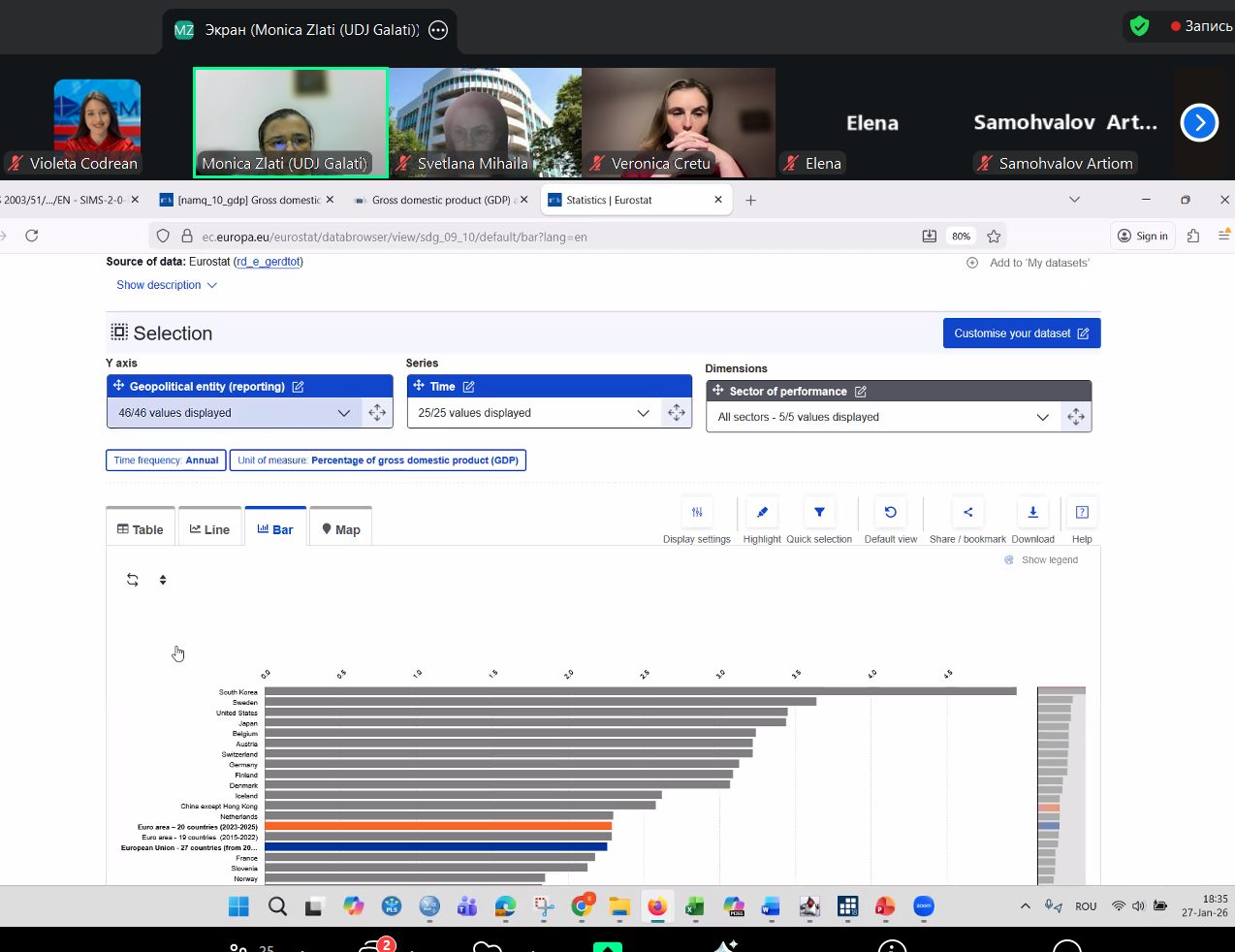The image size is (1235, 952).
Task: Click the orange Euro area bar
Action: 437,827
